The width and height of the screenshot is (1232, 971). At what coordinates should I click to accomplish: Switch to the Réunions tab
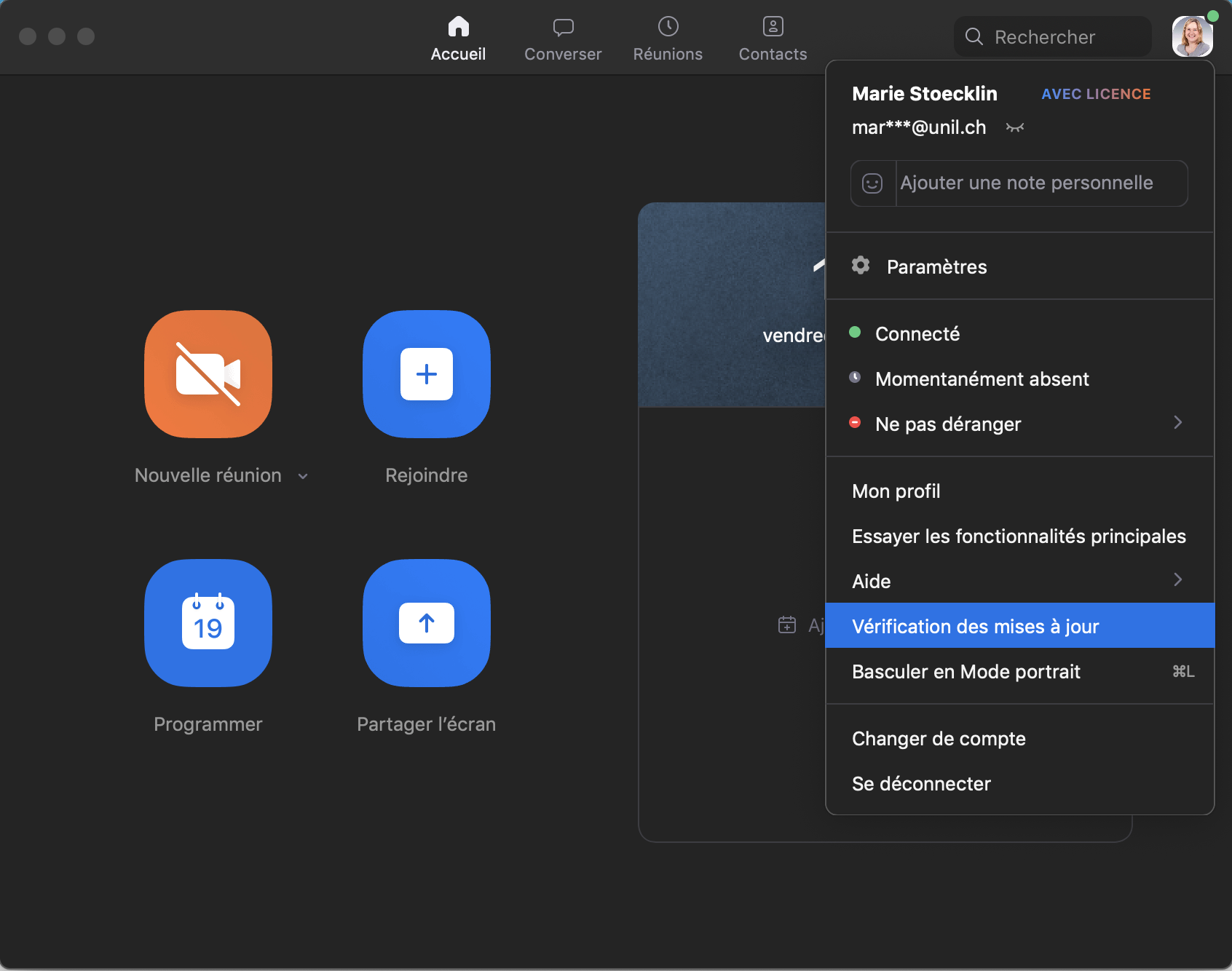pos(668,38)
